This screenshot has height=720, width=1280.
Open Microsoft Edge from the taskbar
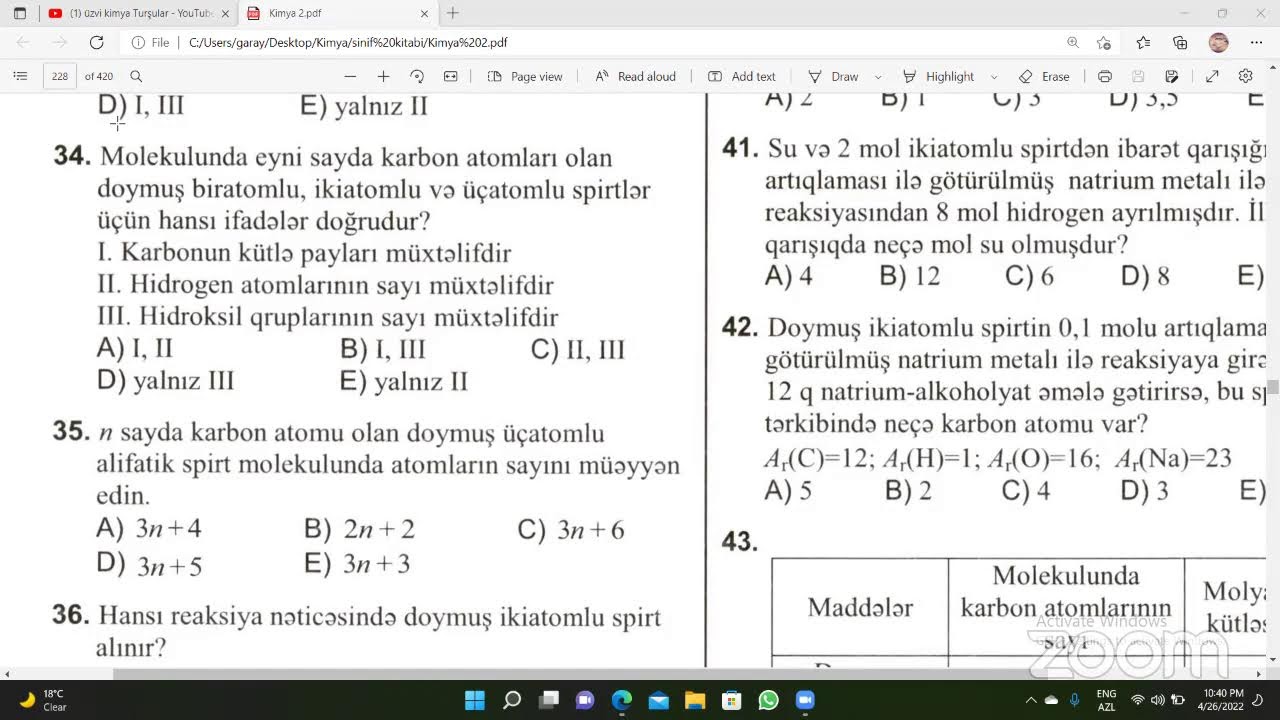point(622,700)
